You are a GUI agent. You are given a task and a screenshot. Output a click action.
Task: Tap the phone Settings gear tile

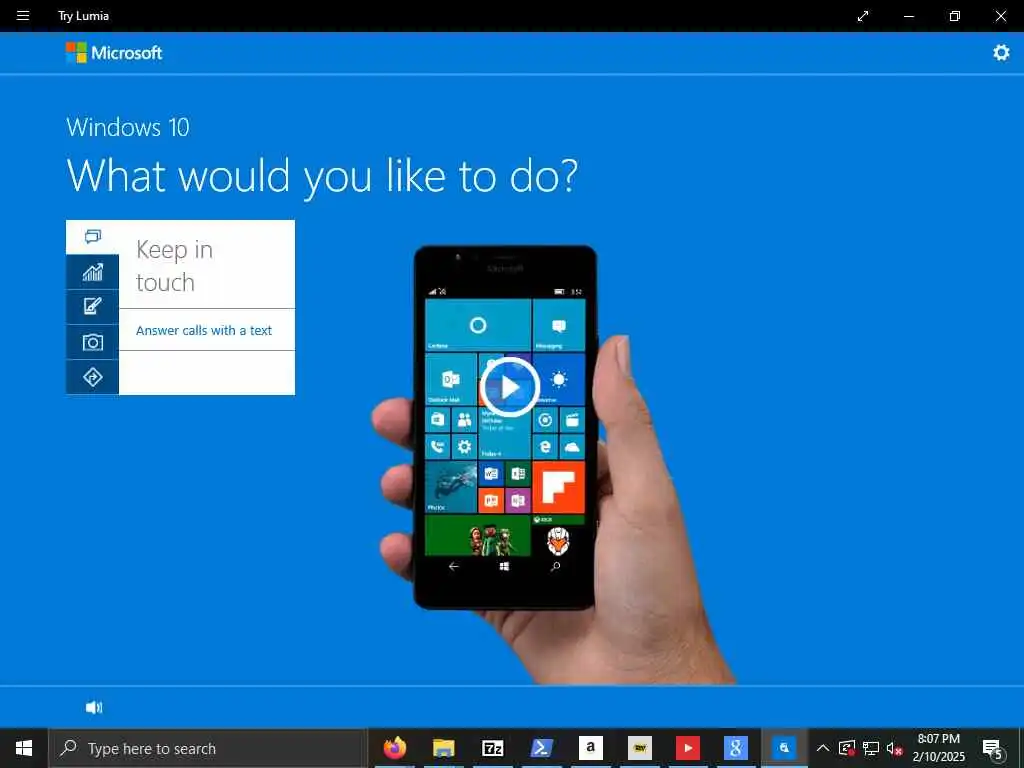tap(464, 447)
